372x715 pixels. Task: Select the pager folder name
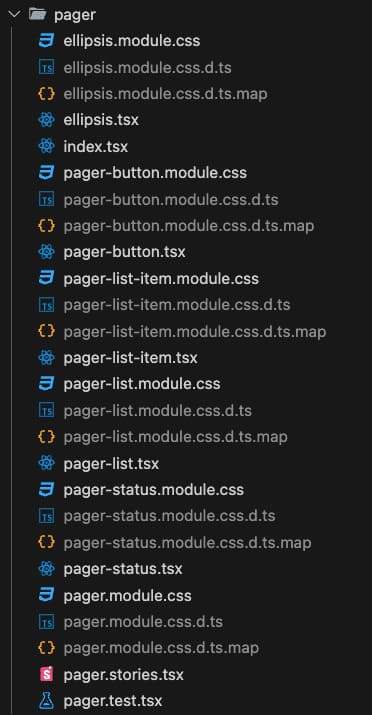[x=75, y=16]
